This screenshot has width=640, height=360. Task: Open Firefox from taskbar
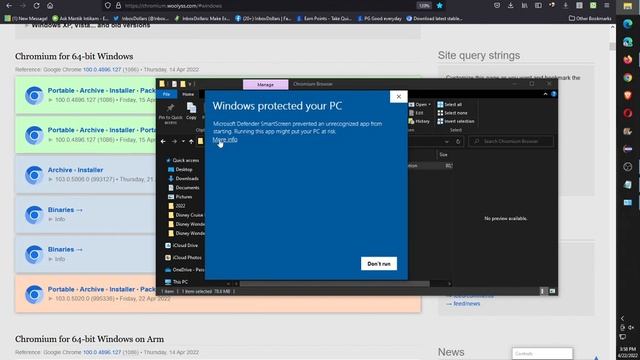628,60
